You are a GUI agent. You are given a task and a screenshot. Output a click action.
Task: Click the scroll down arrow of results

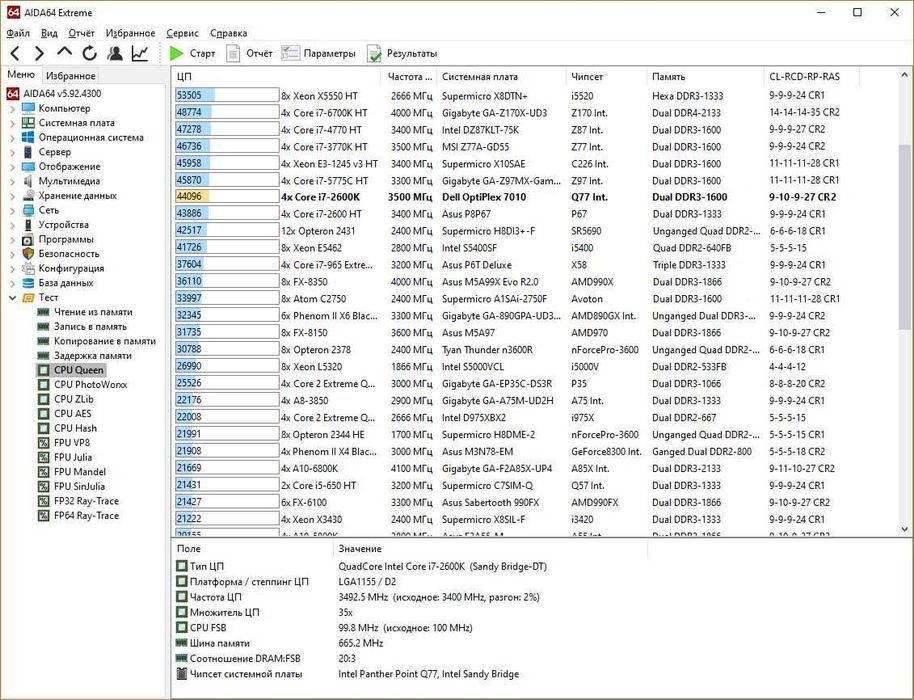click(904, 529)
